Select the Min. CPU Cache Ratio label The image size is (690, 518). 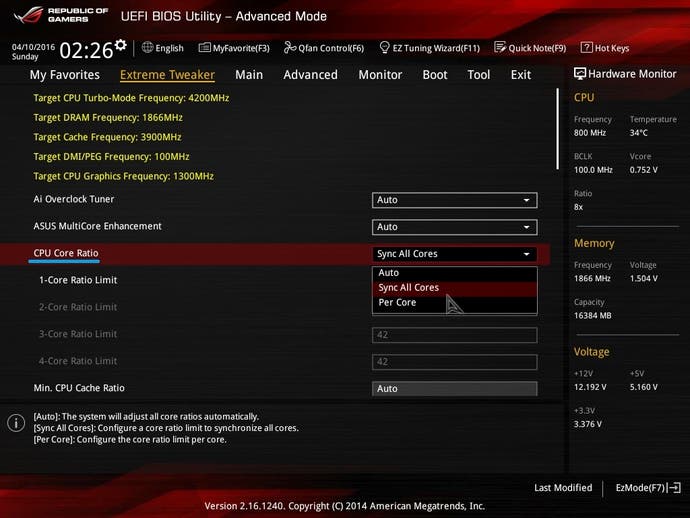tap(79, 388)
